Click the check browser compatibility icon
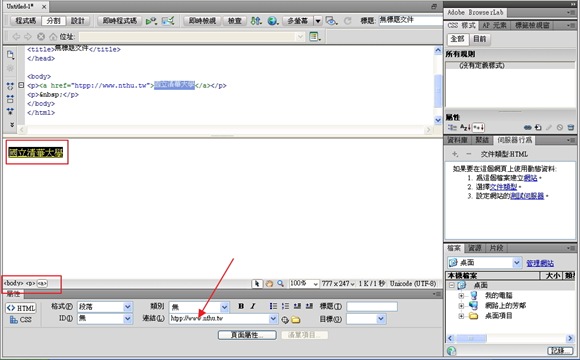 pyautogui.click(x=151, y=21)
